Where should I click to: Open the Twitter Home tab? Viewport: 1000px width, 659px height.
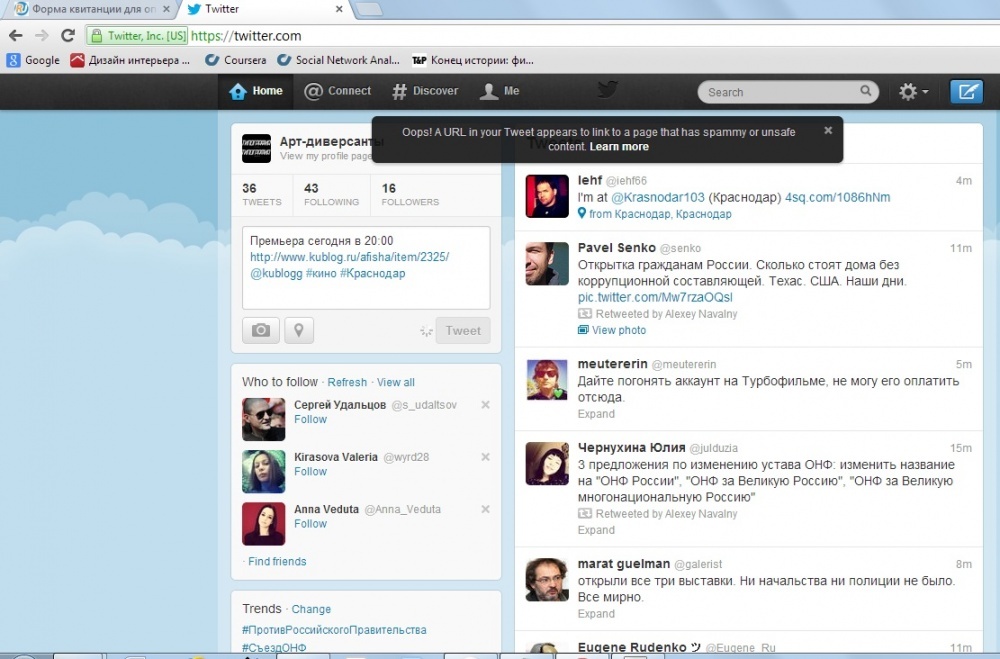click(x=256, y=91)
